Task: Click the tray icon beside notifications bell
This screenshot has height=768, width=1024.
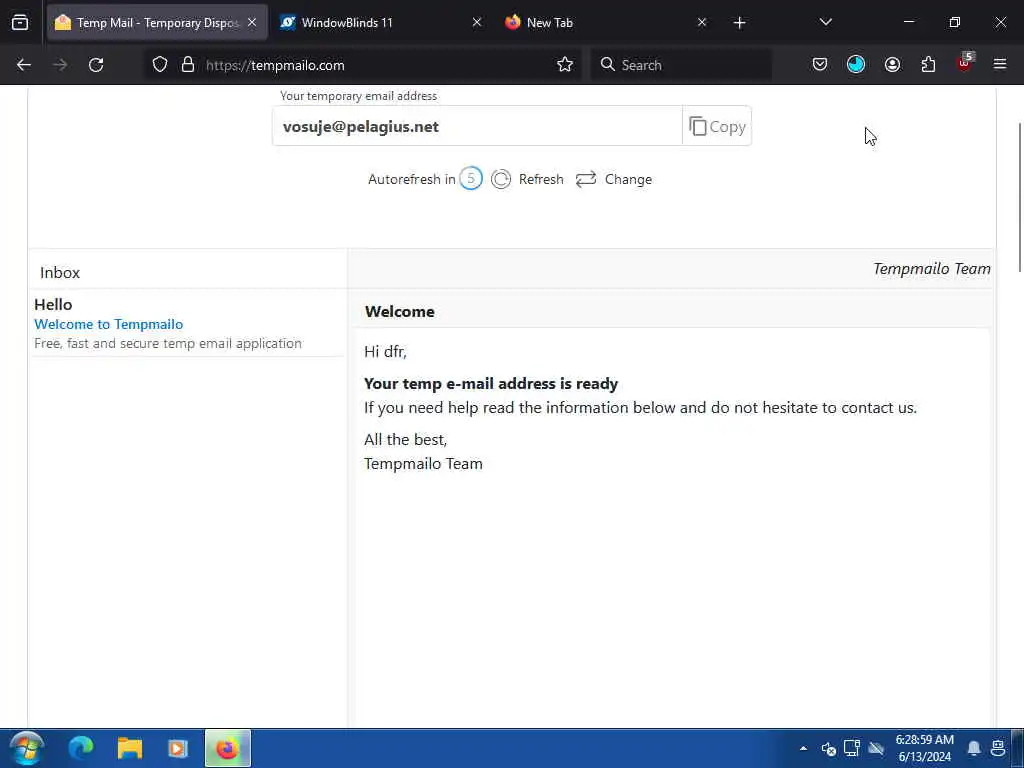Action: pyautogui.click(x=998, y=748)
